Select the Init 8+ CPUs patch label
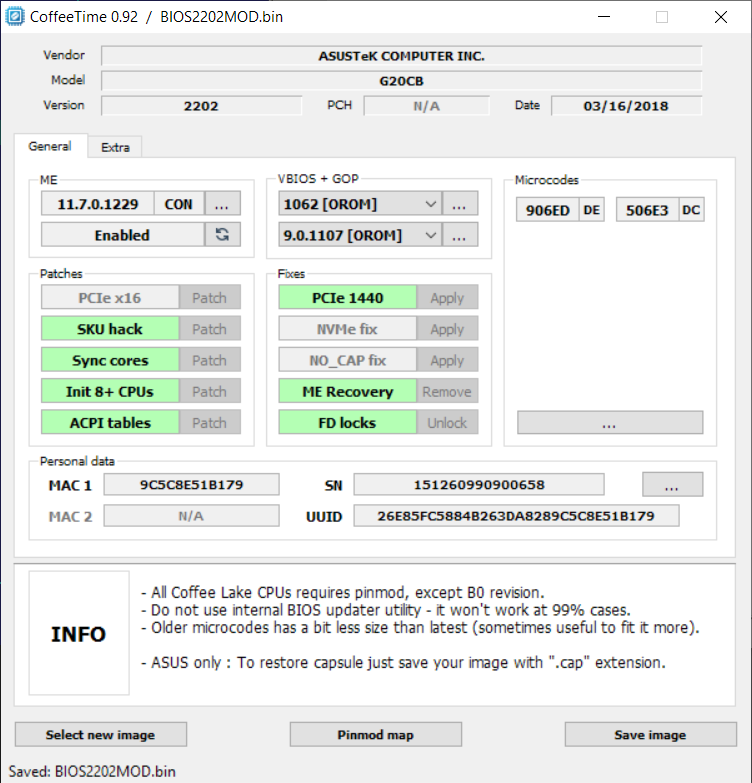The width and height of the screenshot is (752, 783). [110, 391]
